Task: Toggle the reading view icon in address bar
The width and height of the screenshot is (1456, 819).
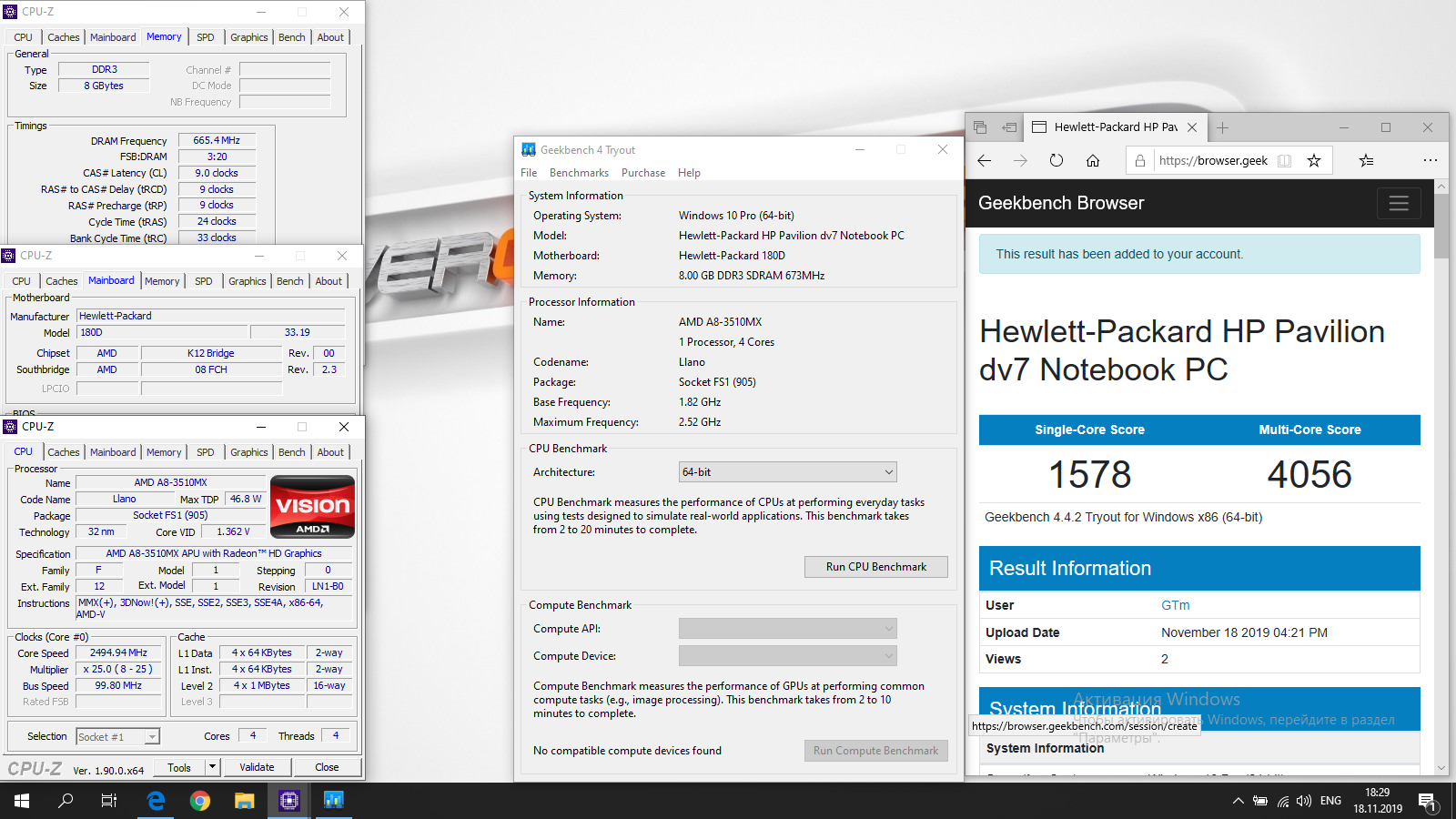Action: (x=1284, y=160)
